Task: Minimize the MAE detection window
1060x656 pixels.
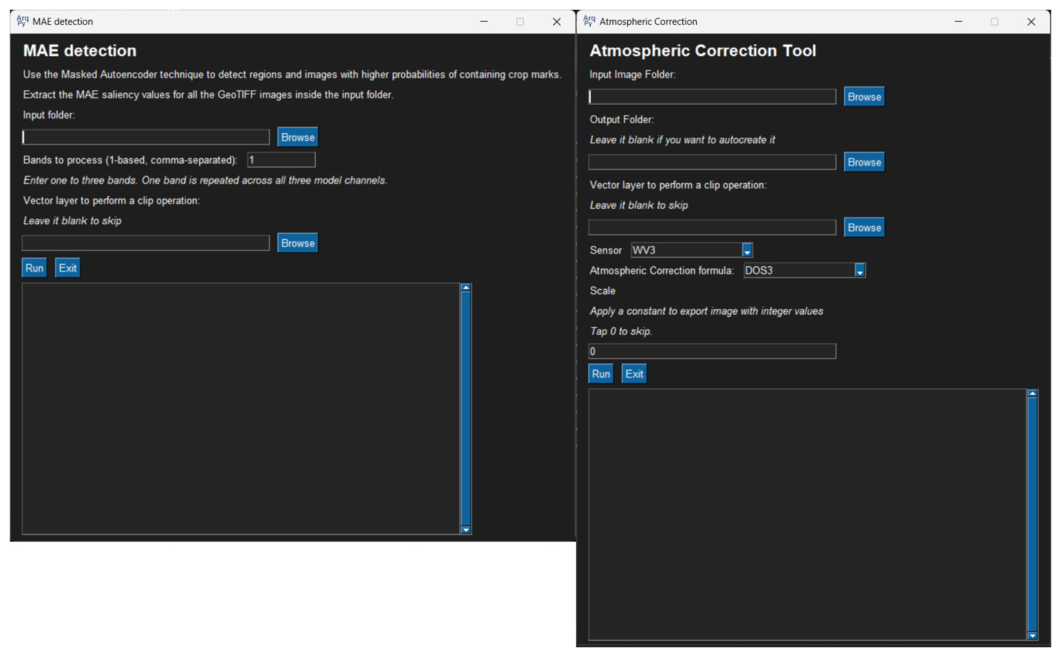Action: pos(484,22)
